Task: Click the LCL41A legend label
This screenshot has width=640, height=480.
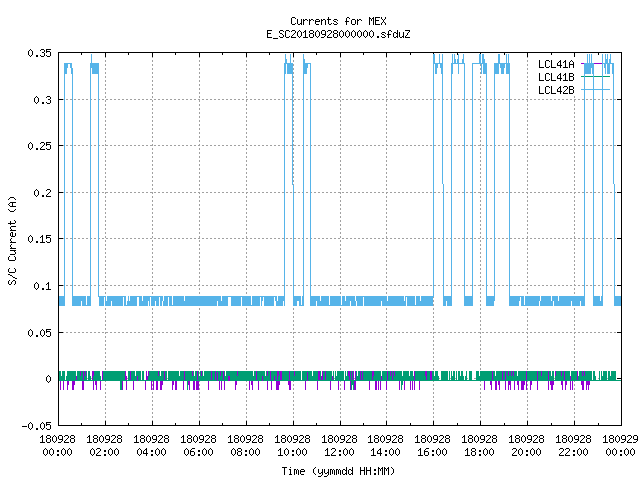Action: tap(556, 64)
